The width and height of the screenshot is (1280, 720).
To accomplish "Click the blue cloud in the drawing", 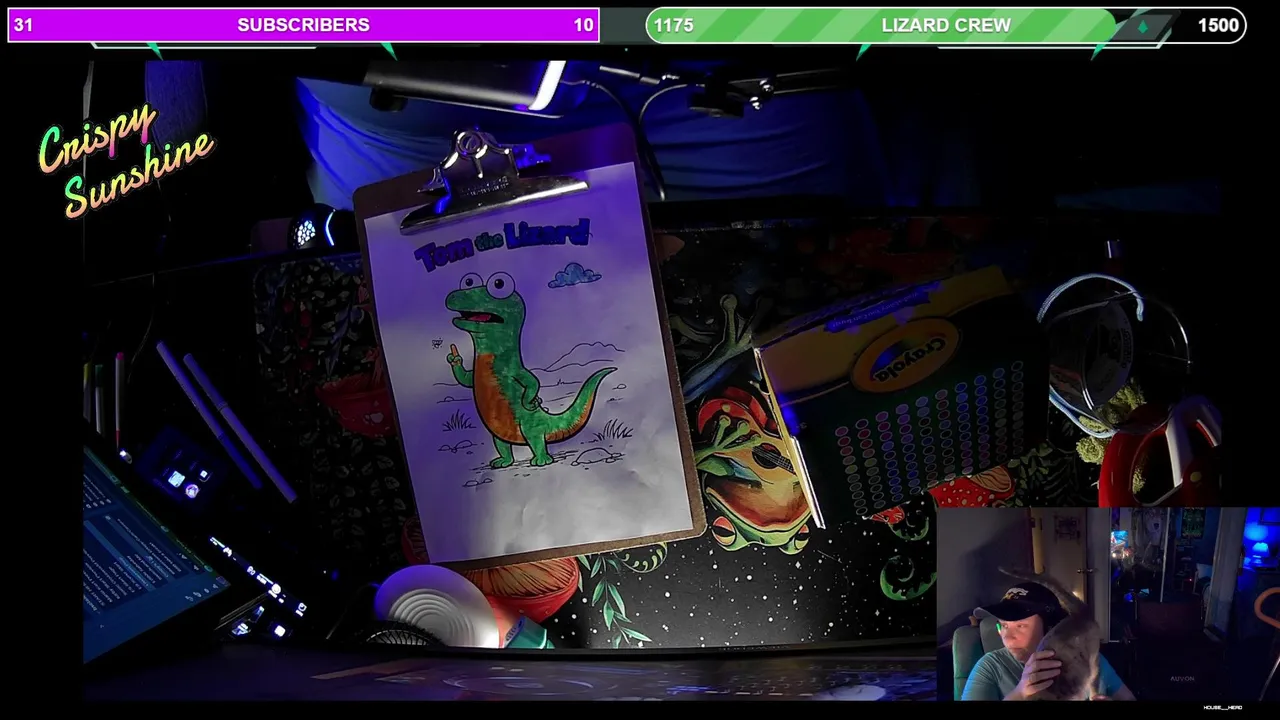I will pos(574,274).
